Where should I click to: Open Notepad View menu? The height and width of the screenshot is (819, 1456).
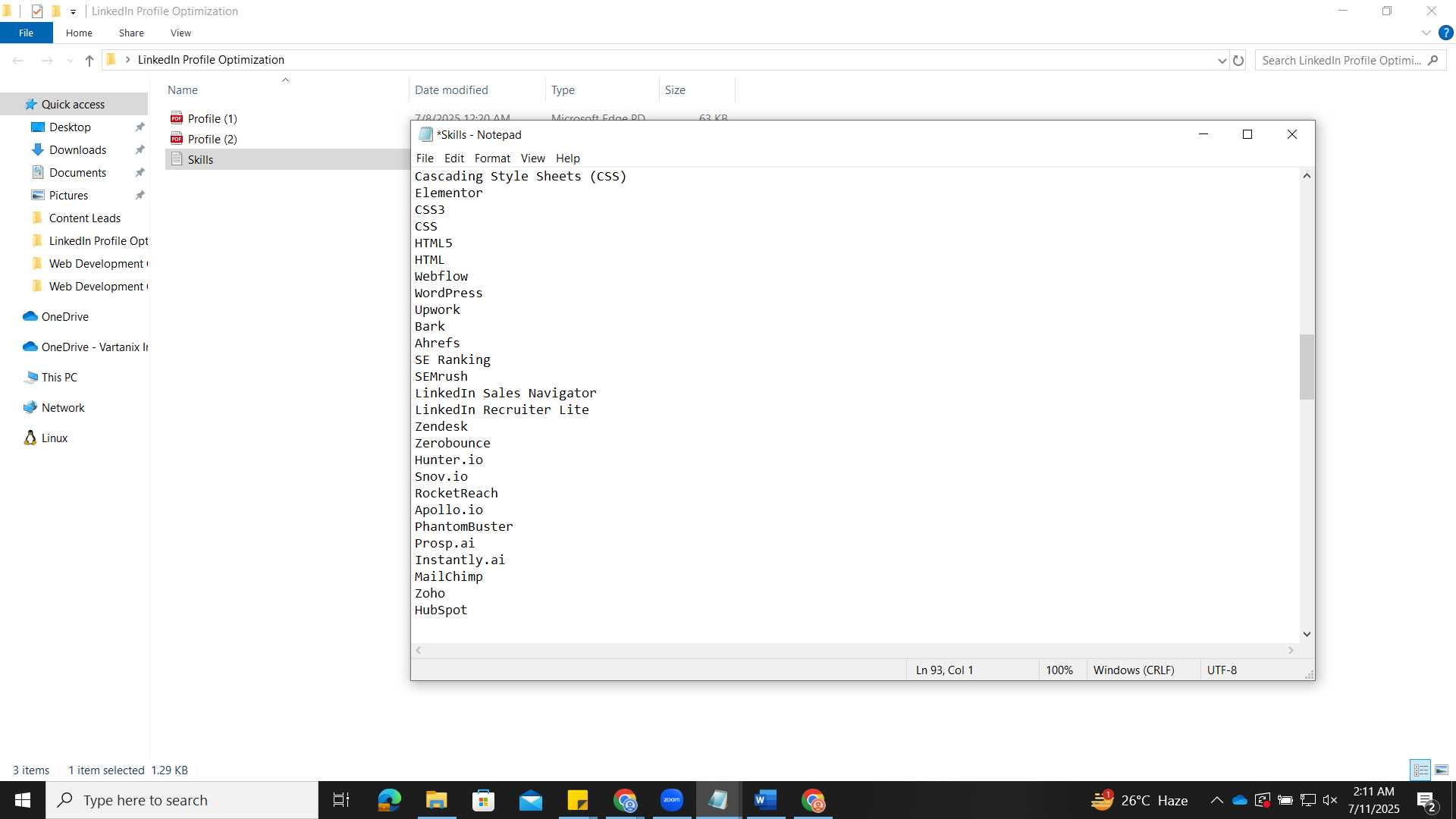[x=532, y=158]
